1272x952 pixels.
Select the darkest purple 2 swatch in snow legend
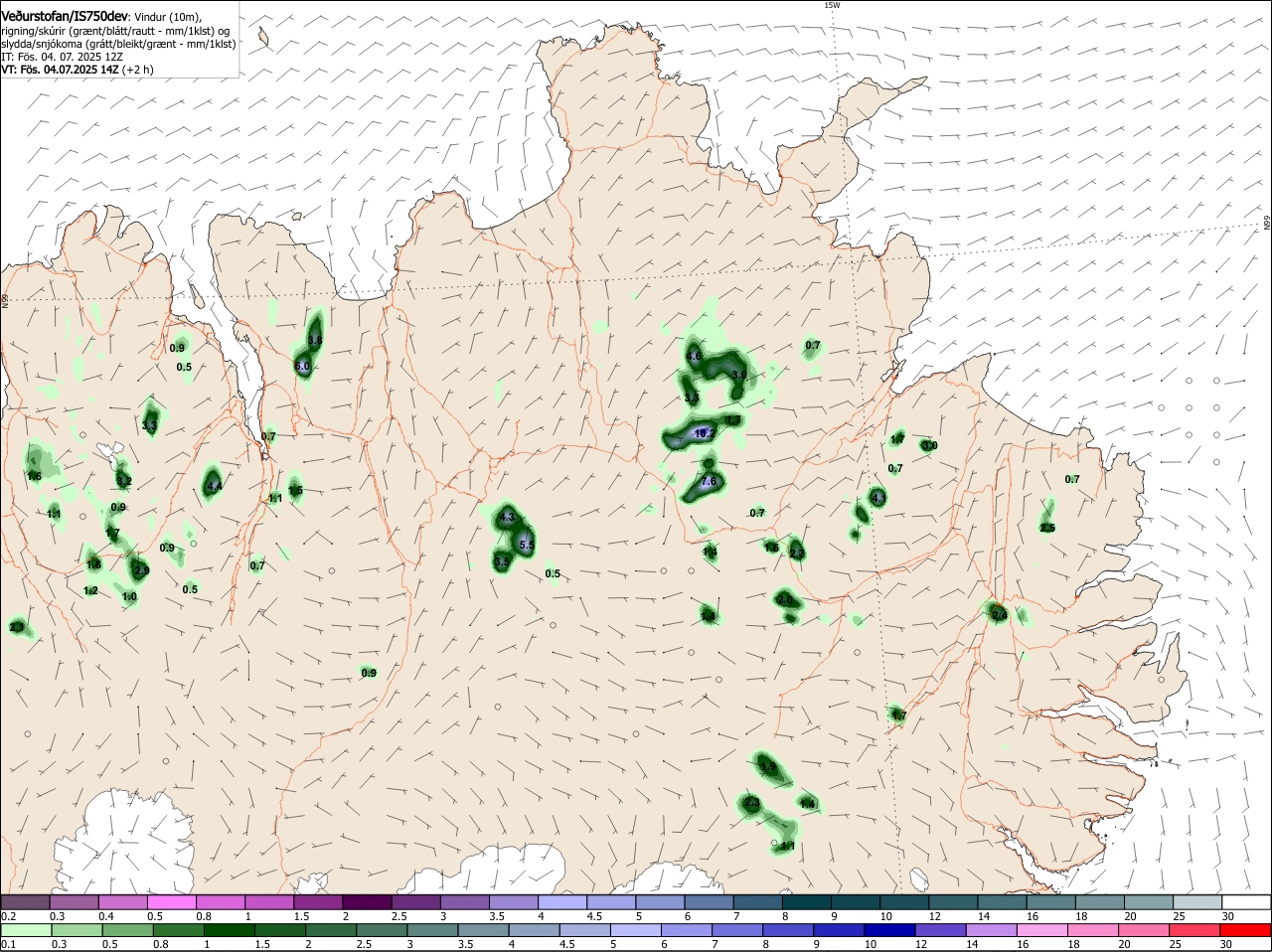click(x=368, y=901)
